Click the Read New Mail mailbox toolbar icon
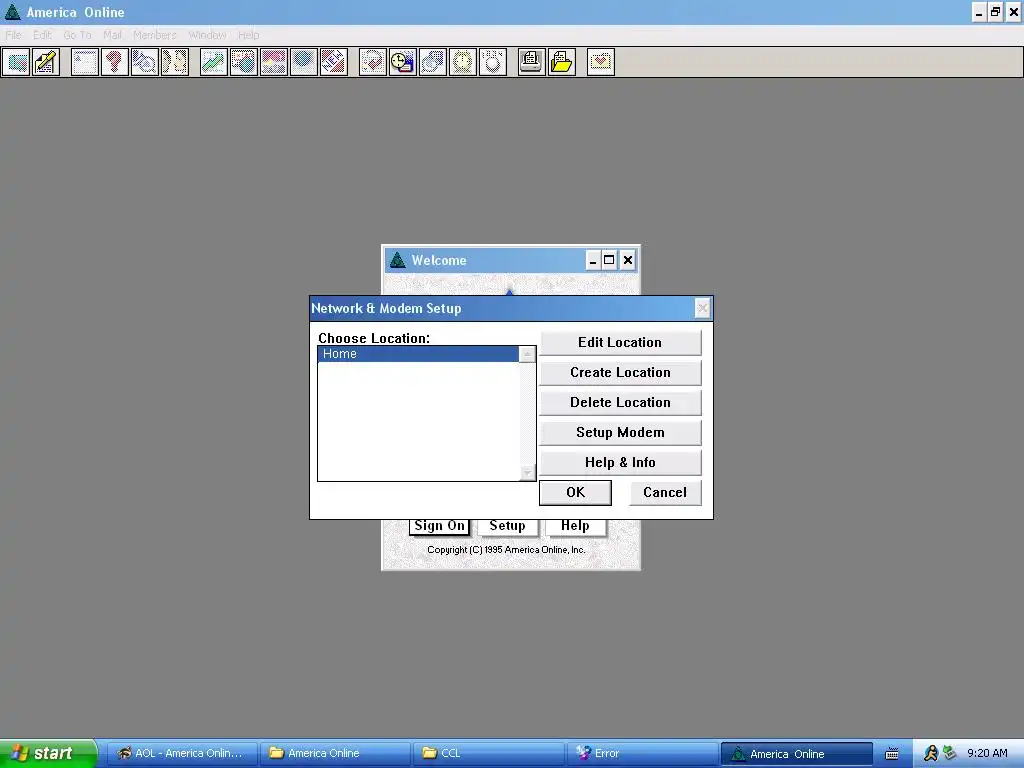Viewport: 1024px width, 768px height. pos(16,62)
